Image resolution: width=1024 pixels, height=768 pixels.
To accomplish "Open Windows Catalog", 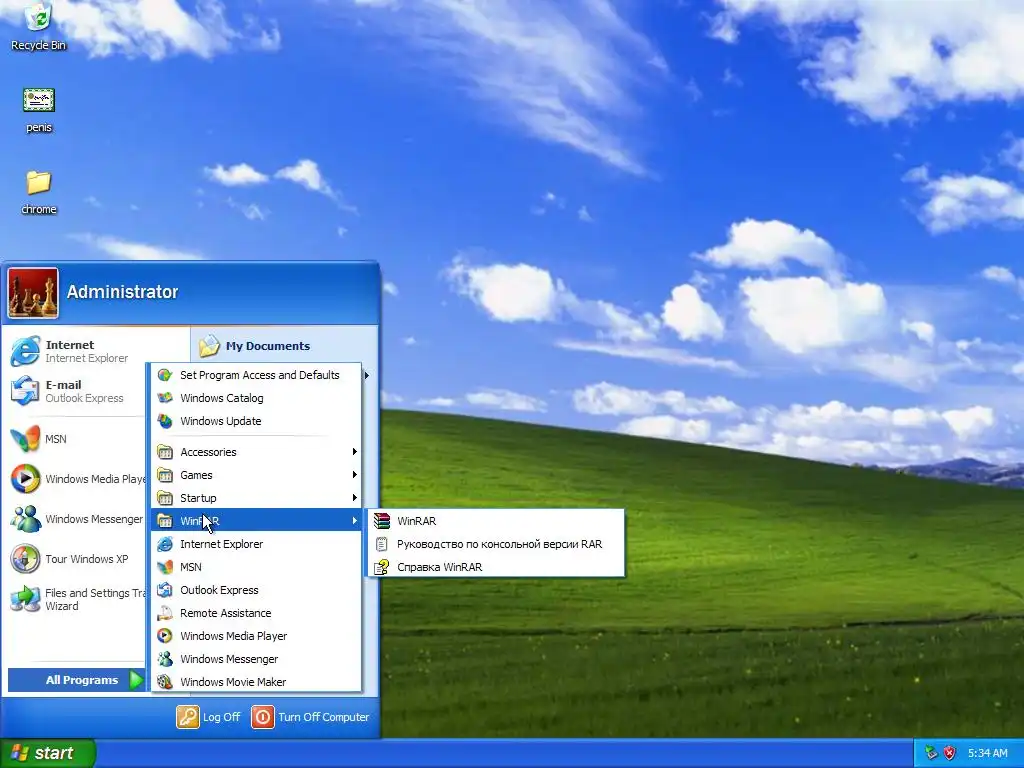I will (256, 398).
